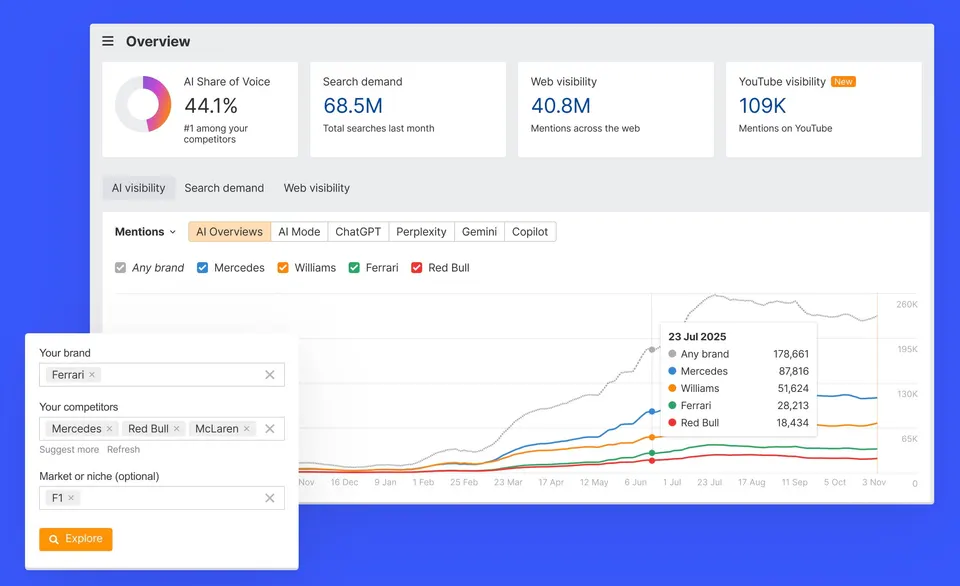Remove the F1 market tag
960x586 pixels.
[71, 498]
